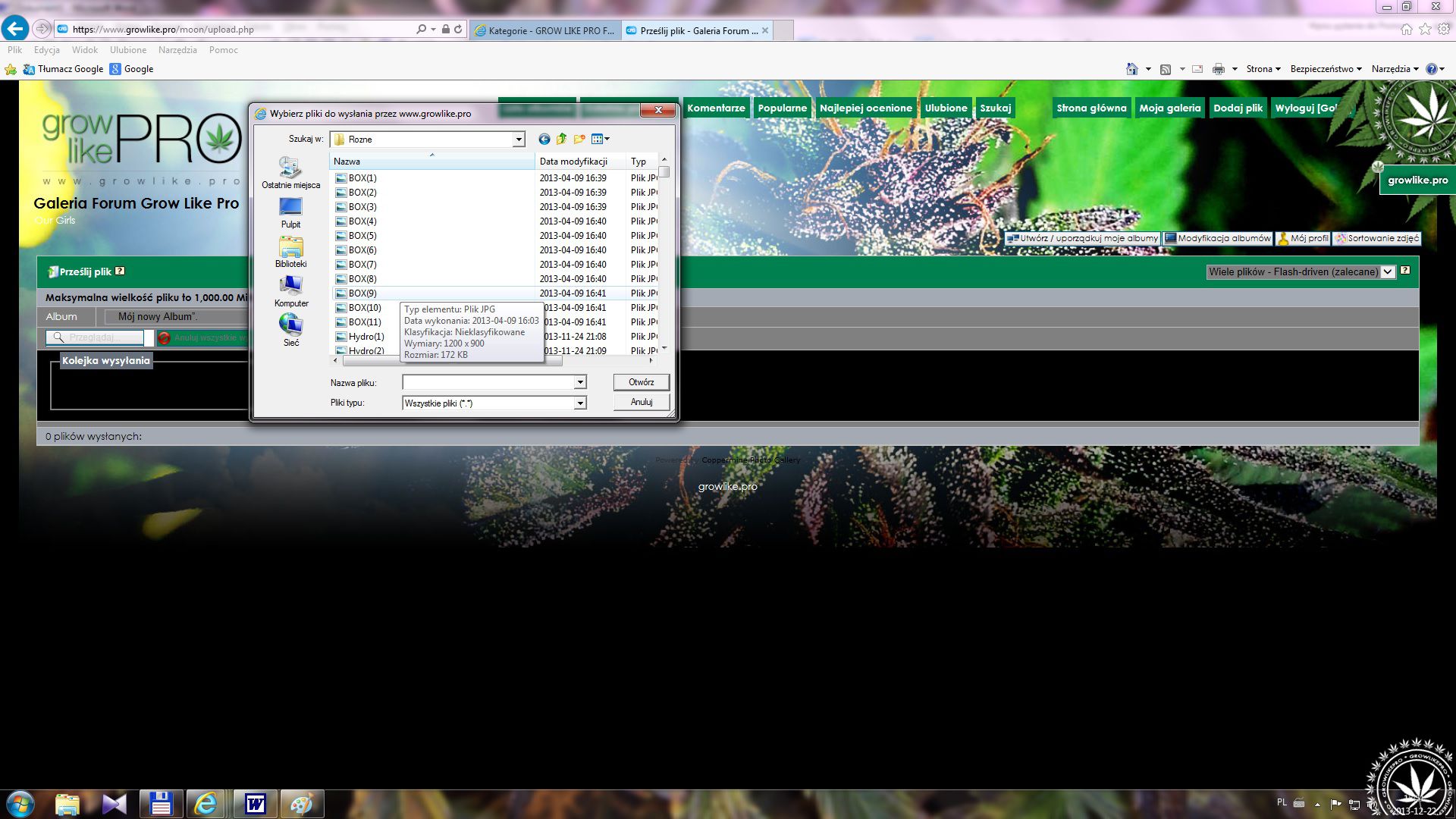Screen dimensions: 1456x819
Task: Expand the Nazwa pliku dropdown arrow
Action: 580,383
